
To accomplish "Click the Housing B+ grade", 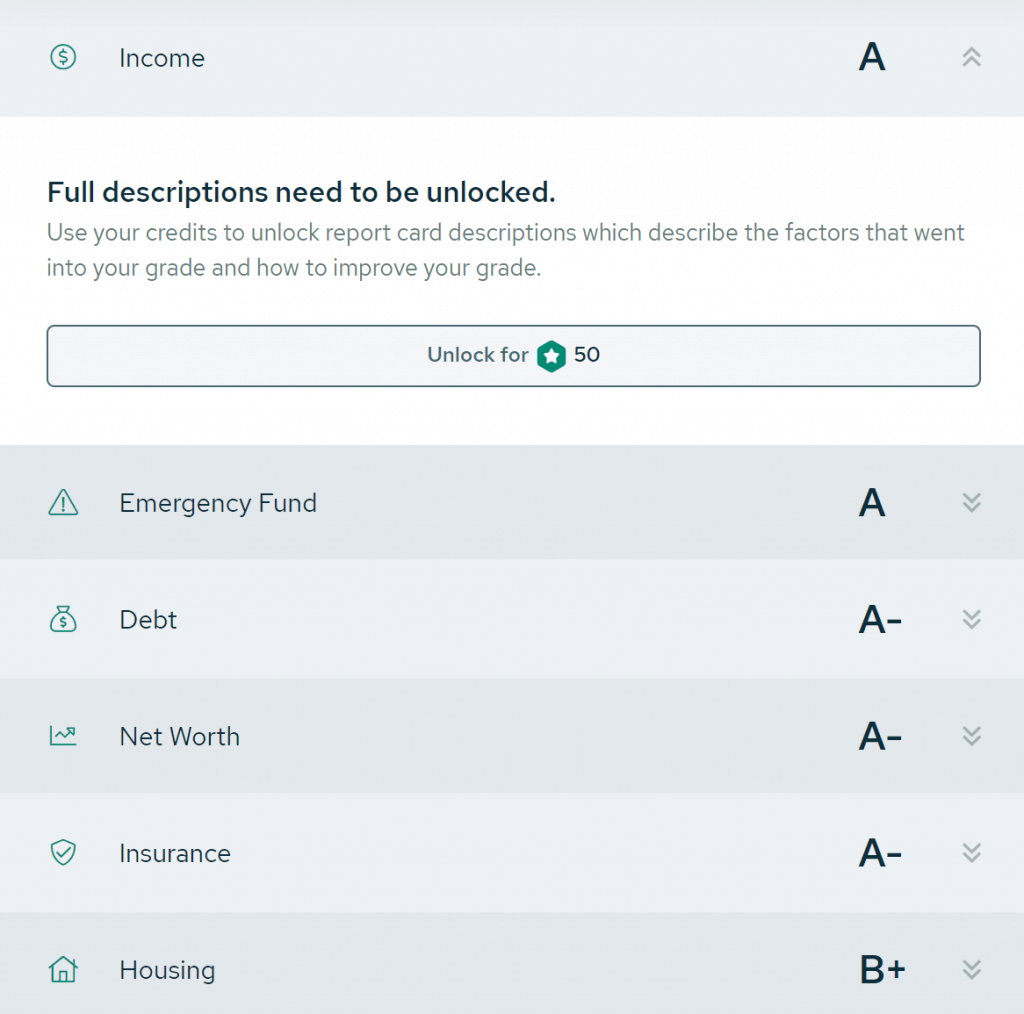I will 882,970.
